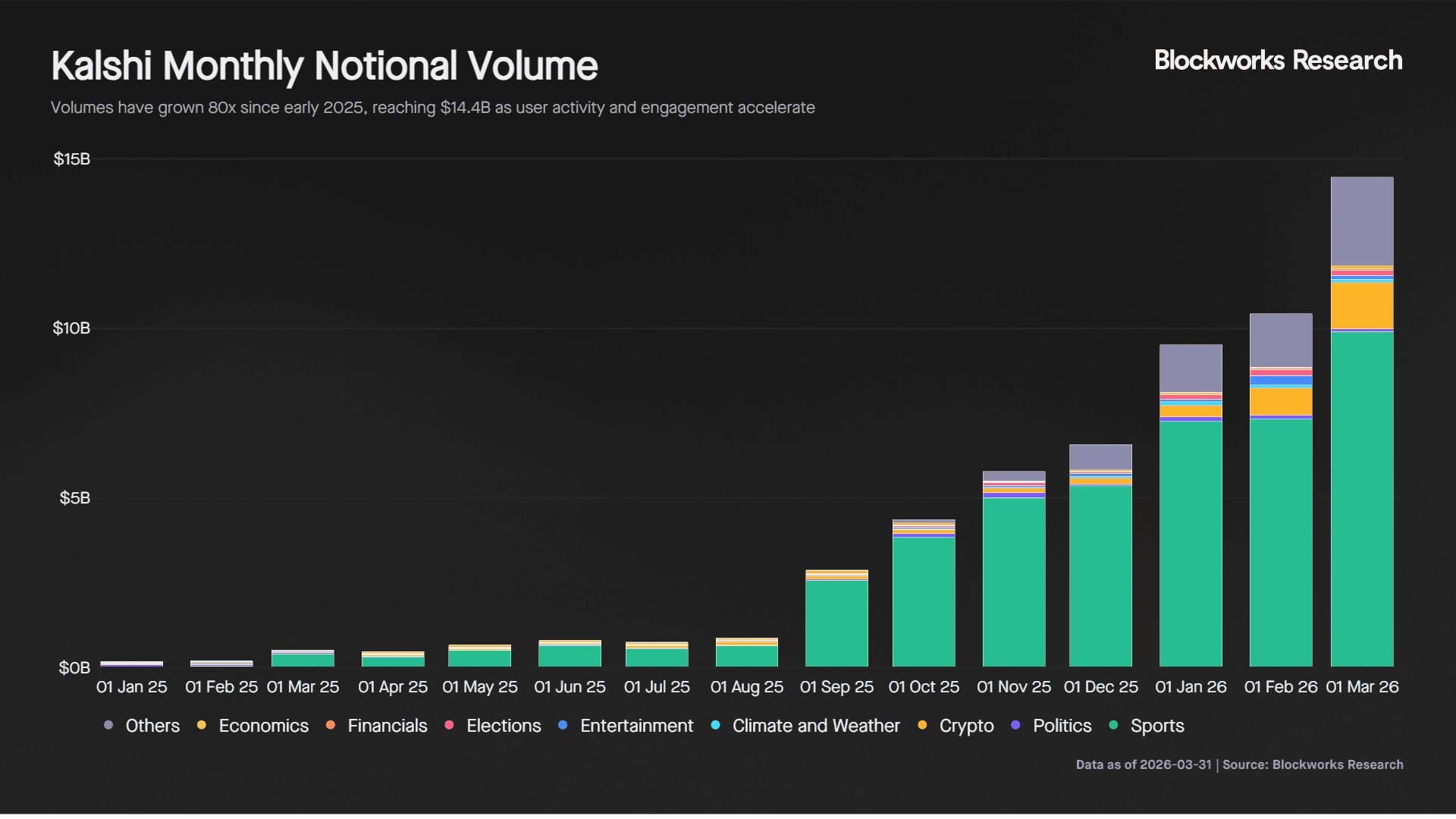Viewport: 1456px width, 819px height.
Task: Click the violet Politics legend dot
Action: [x=1015, y=726]
